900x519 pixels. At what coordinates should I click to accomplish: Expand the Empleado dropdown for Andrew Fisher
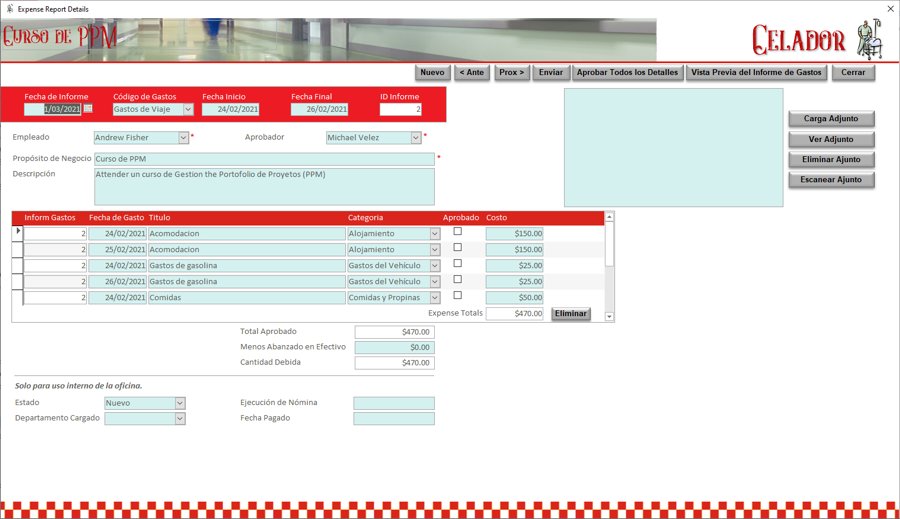183,138
